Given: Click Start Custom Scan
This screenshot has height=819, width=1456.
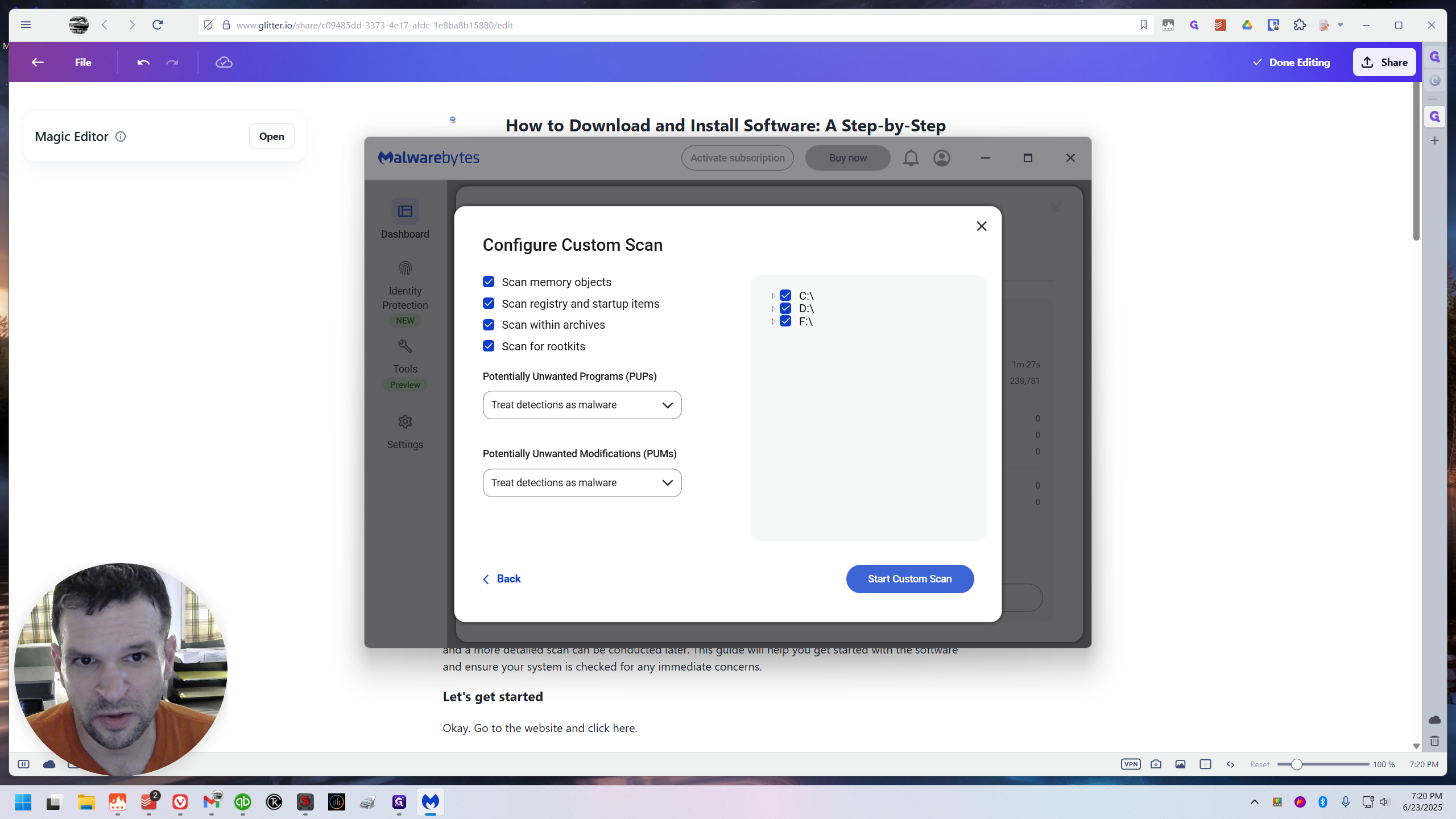Looking at the screenshot, I should pyautogui.click(x=910, y=579).
